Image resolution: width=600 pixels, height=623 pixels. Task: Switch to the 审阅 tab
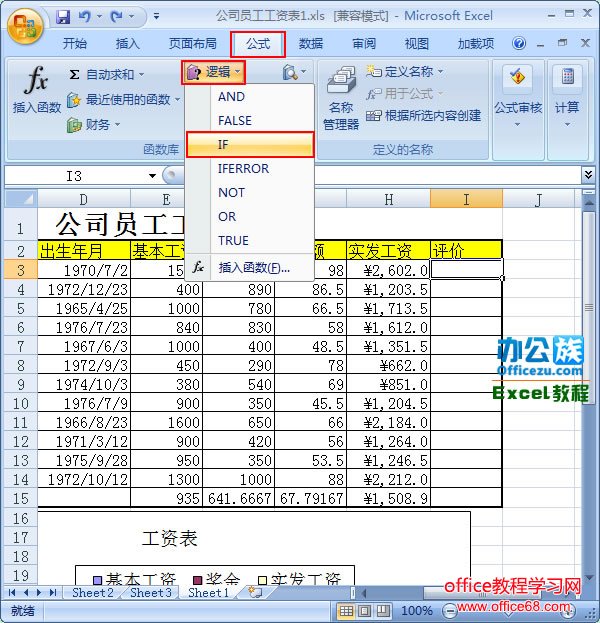[x=364, y=43]
